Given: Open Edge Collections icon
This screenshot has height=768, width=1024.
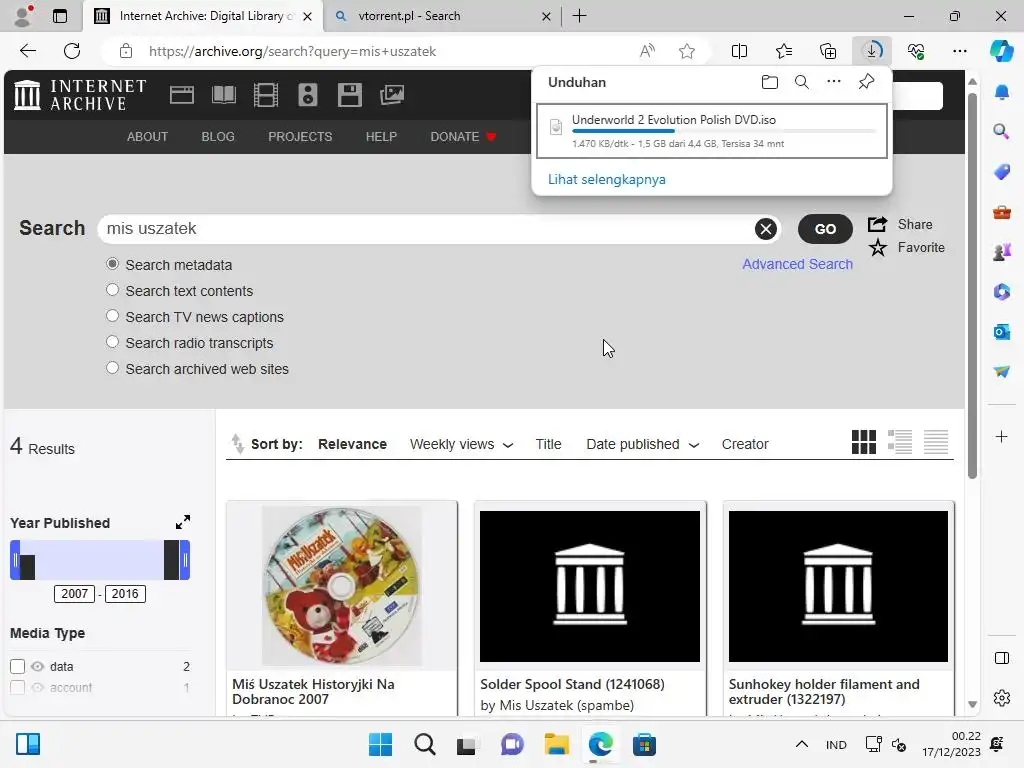Looking at the screenshot, I should tap(828, 51).
